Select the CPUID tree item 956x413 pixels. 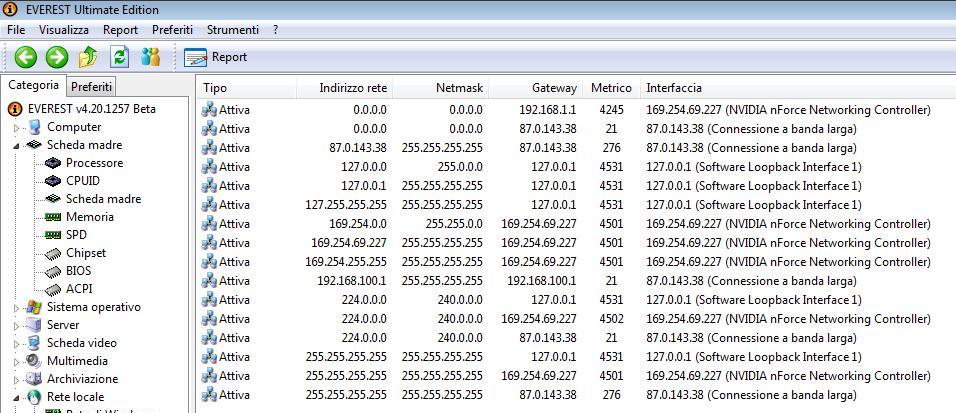tap(82, 181)
